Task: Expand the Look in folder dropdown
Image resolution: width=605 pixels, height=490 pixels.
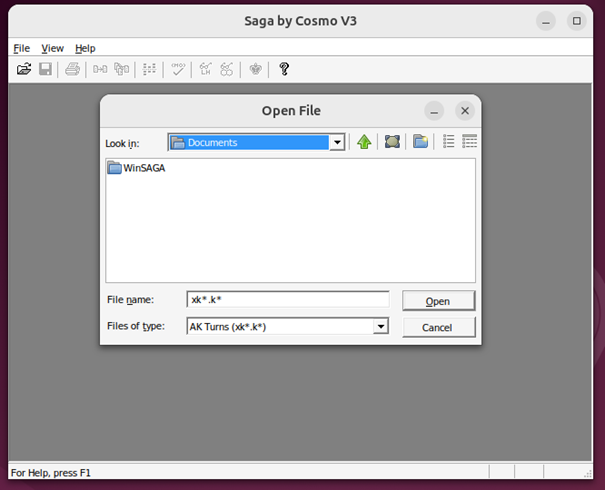Action: point(337,143)
